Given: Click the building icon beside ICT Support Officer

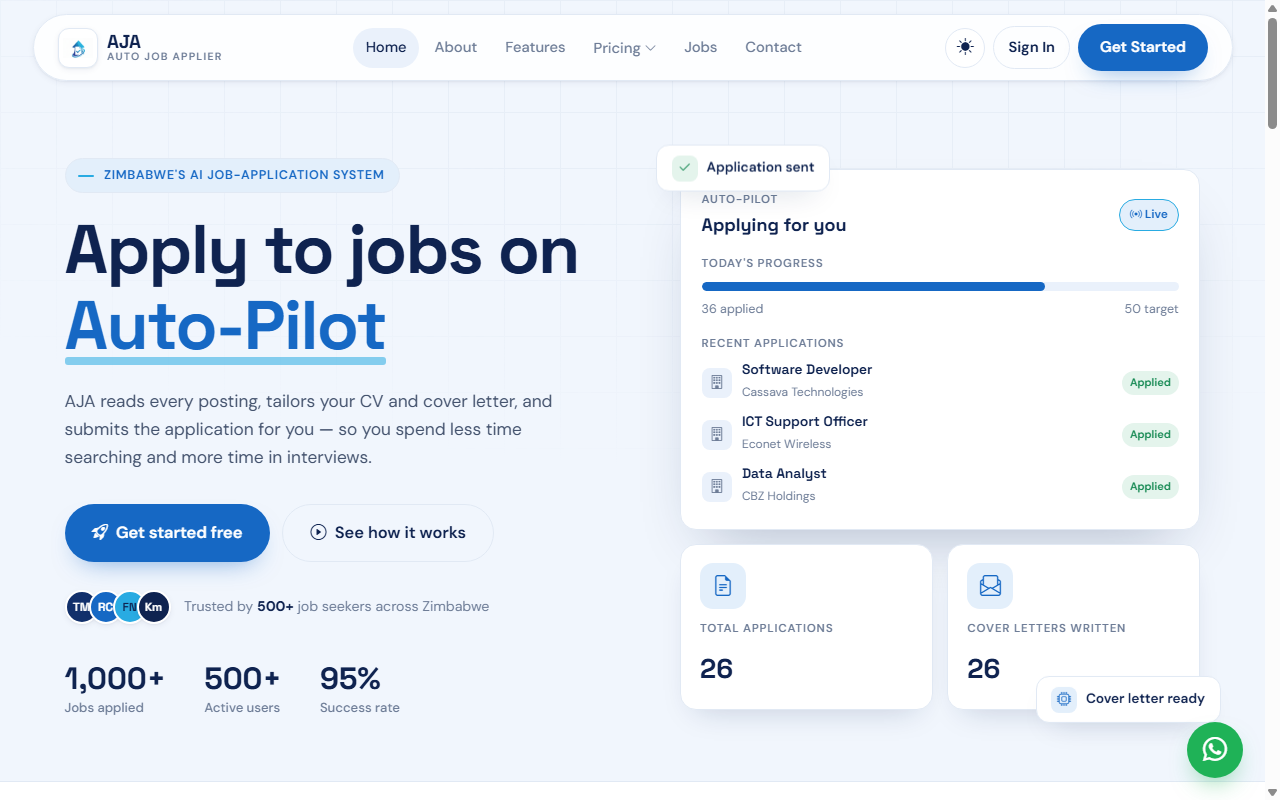Looking at the screenshot, I should tap(716, 434).
